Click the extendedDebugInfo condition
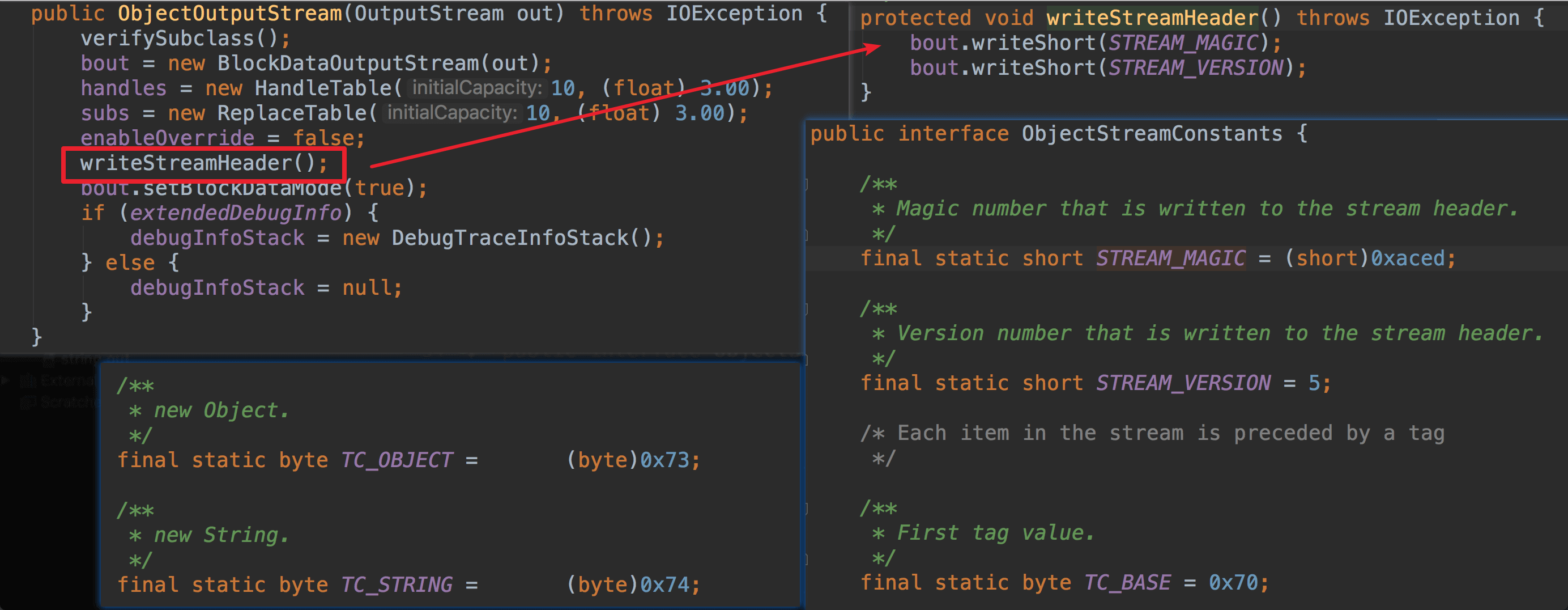Viewport: 1568px width, 610px height. coord(236,213)
